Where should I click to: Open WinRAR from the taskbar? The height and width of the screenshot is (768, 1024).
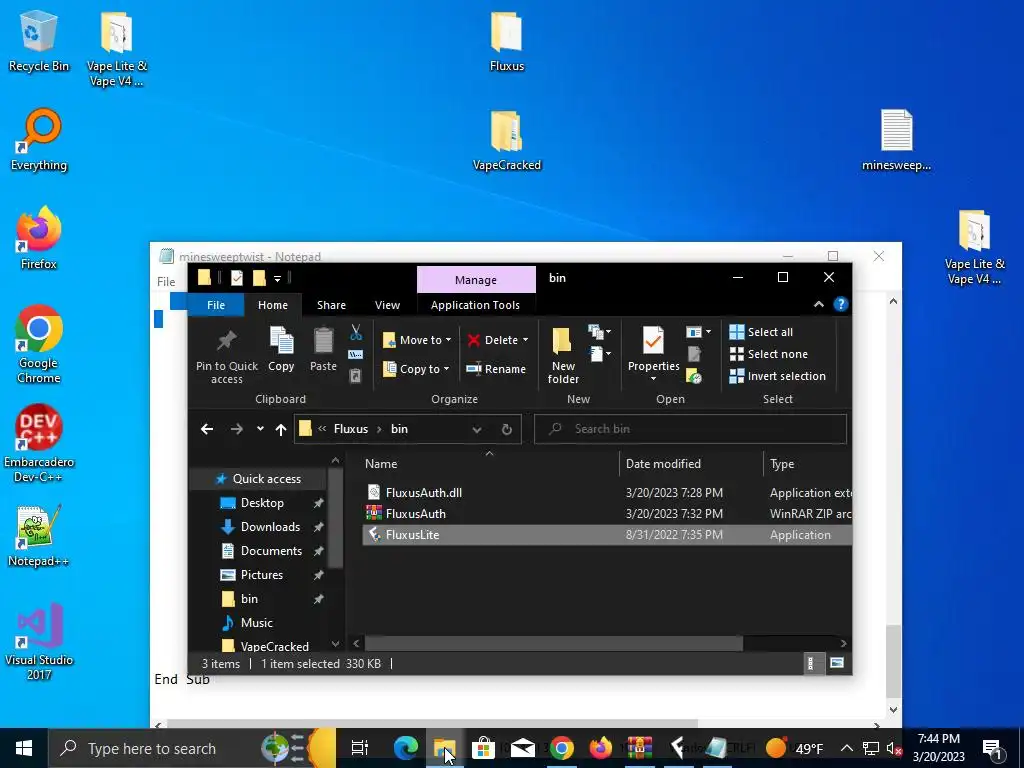click(x=639, y=748)
